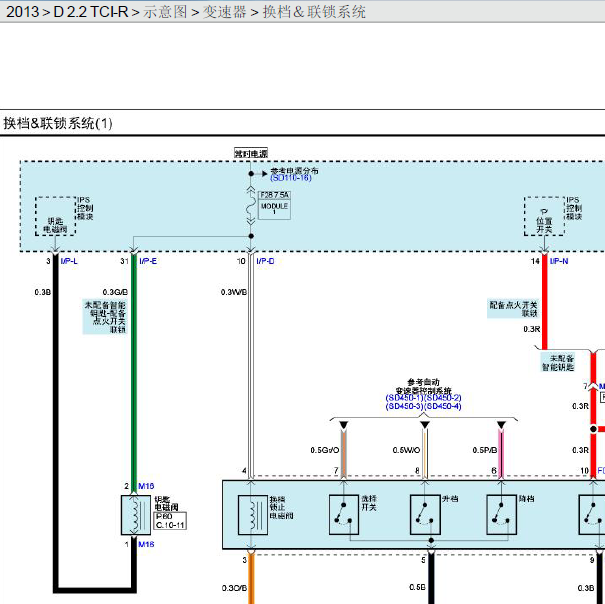This screenshot has height=604, width=605.
Task: Click the 0.5P/B wire label
Action: (485, 450)
